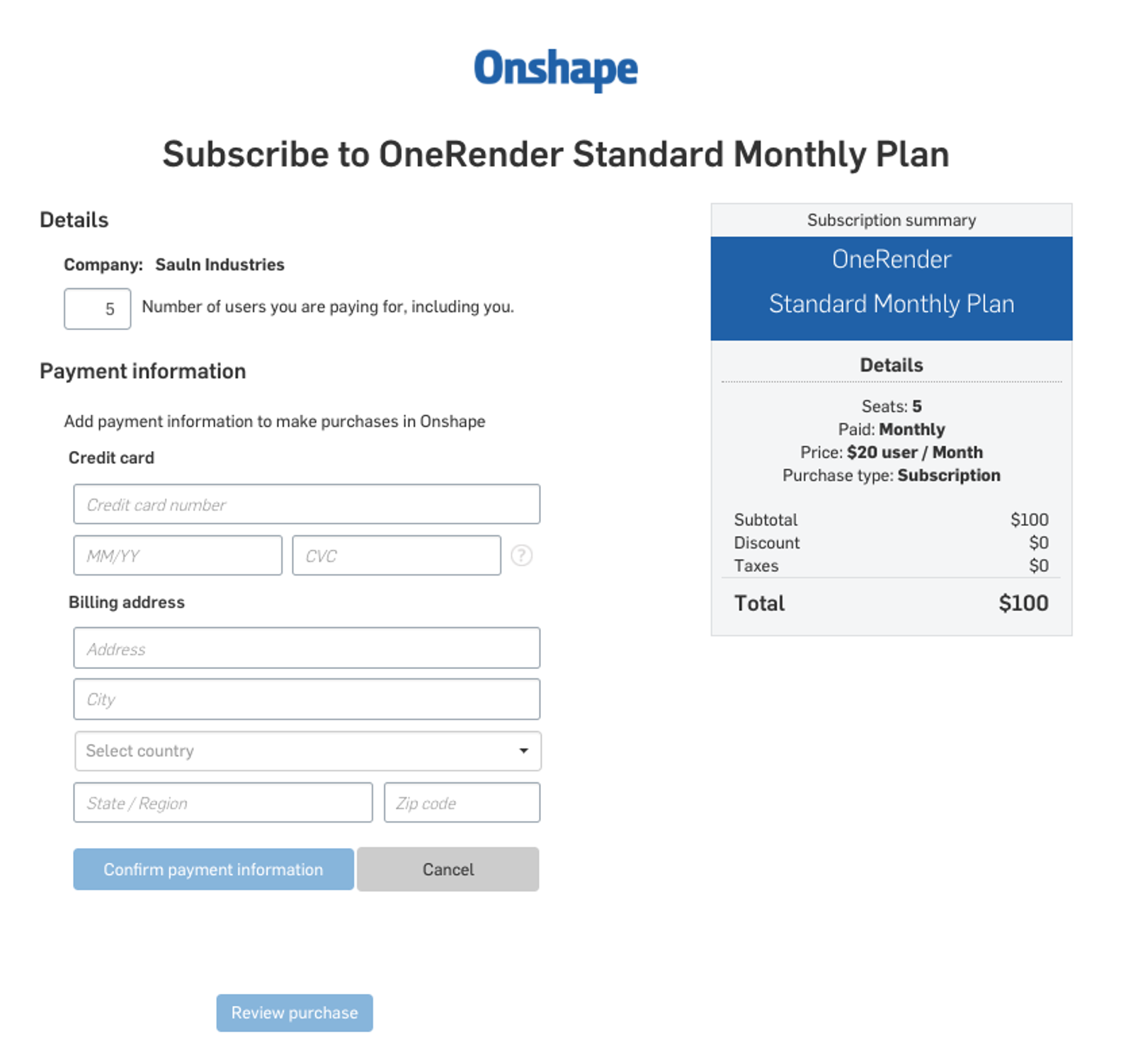Click the country dropdown arrow
This screenshot has height=1064, width=1133.
point(523,751)
